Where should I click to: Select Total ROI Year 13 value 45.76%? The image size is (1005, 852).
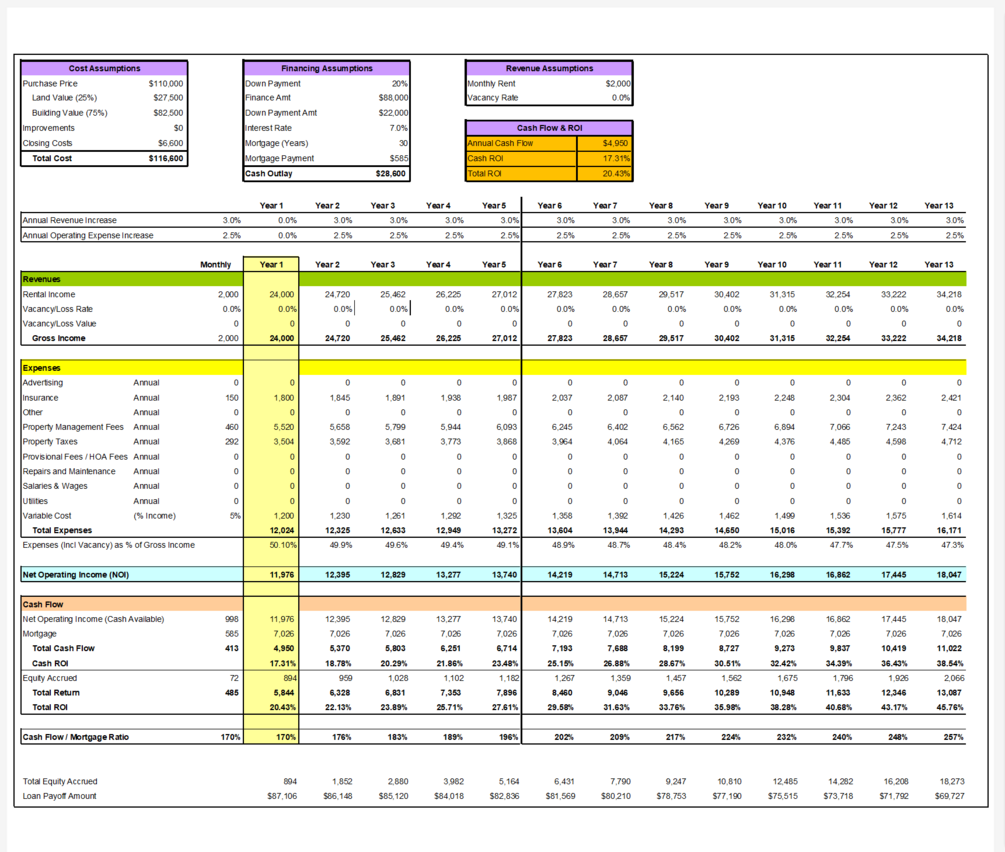tap(950, 707)
